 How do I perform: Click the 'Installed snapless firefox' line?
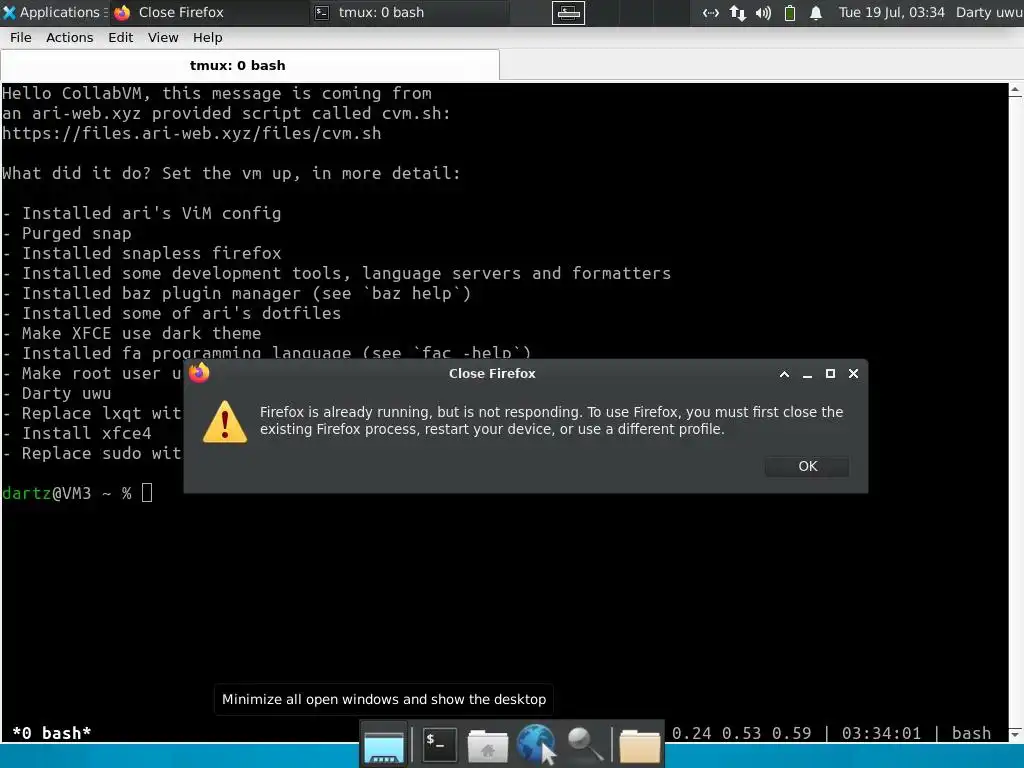pyautogui.click(x=142, y=253)
